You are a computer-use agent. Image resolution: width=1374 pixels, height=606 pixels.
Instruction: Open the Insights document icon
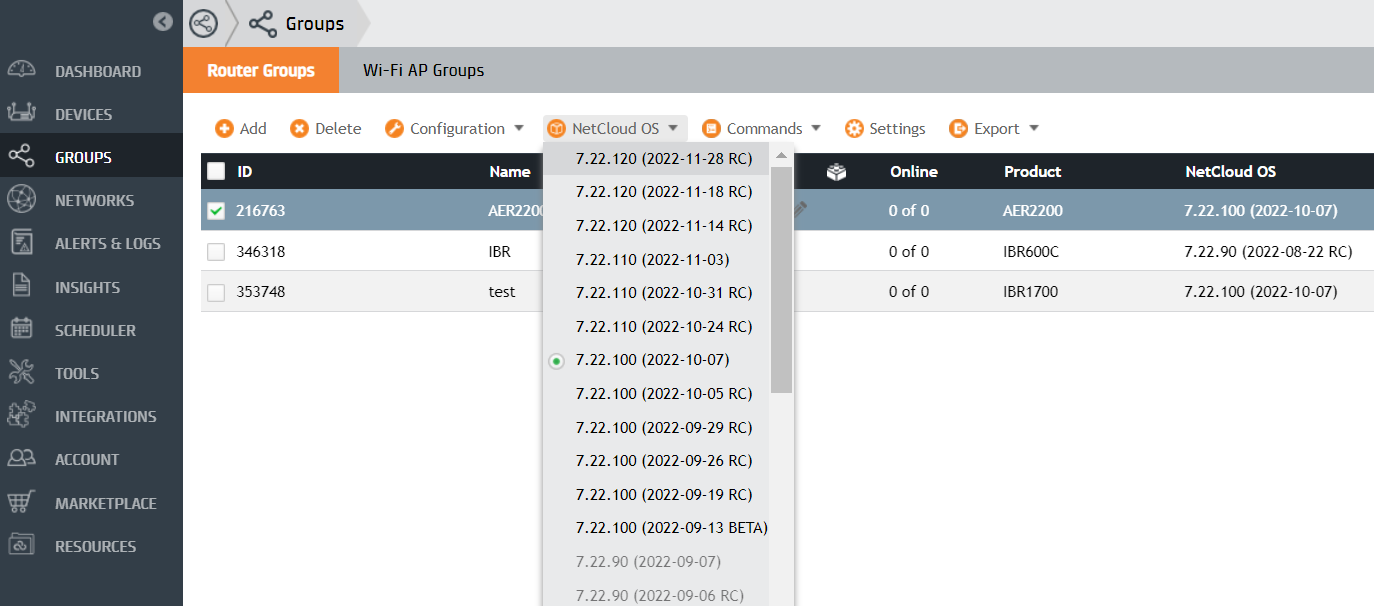click(x=22, y=287)
